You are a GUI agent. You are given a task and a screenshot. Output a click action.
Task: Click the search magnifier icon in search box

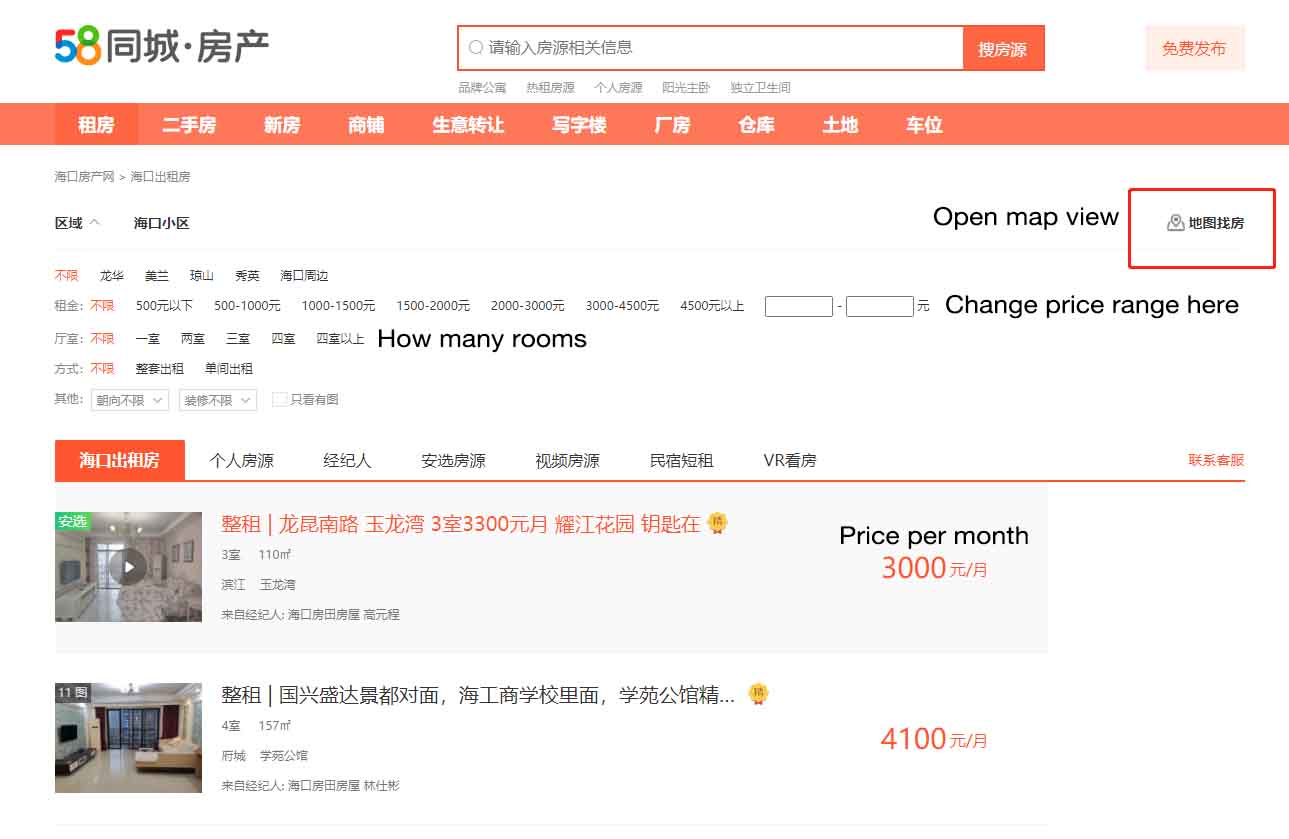[476, 47]
